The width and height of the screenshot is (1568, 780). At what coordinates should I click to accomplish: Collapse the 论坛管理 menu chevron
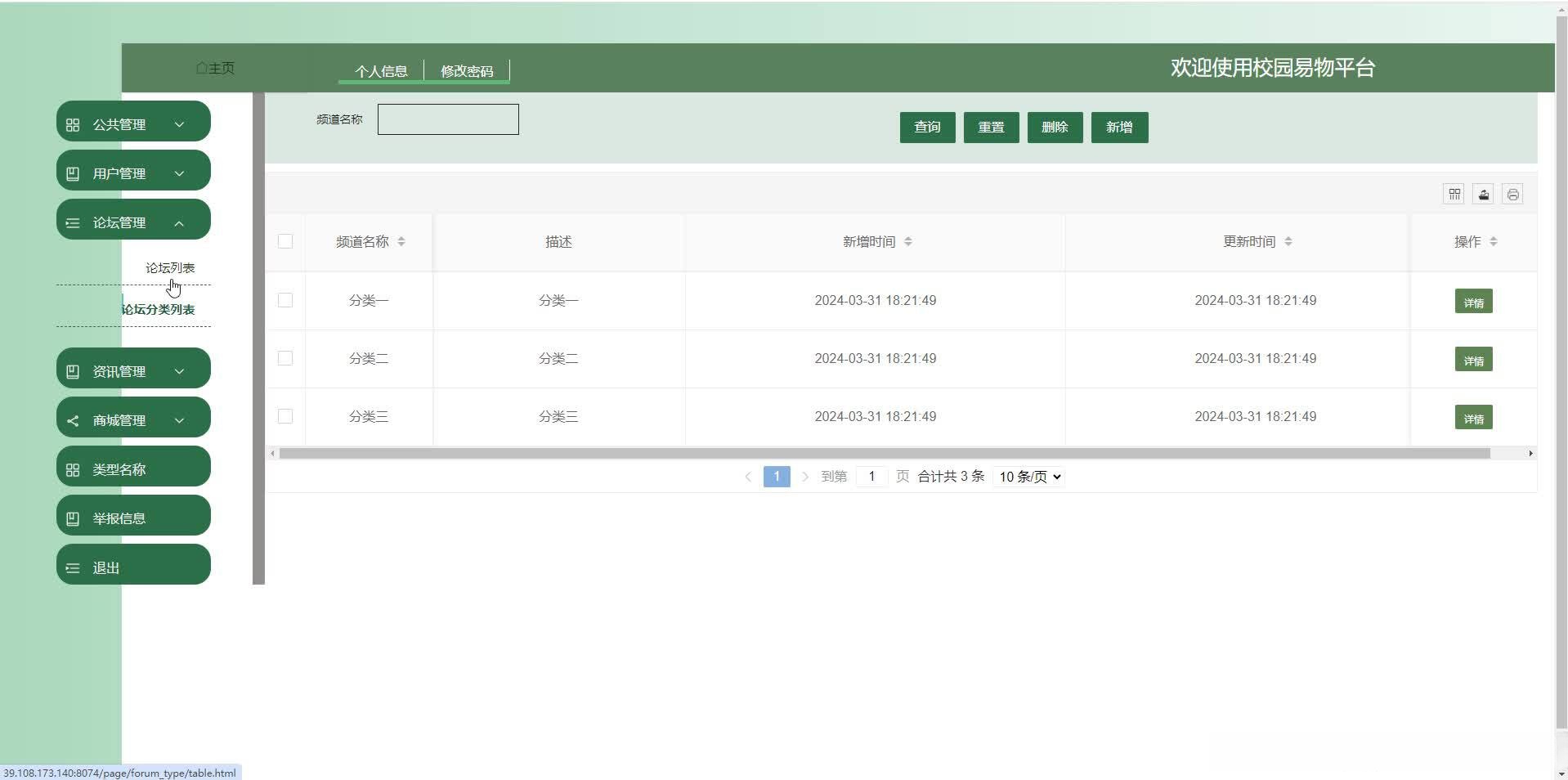coord(179,223)
